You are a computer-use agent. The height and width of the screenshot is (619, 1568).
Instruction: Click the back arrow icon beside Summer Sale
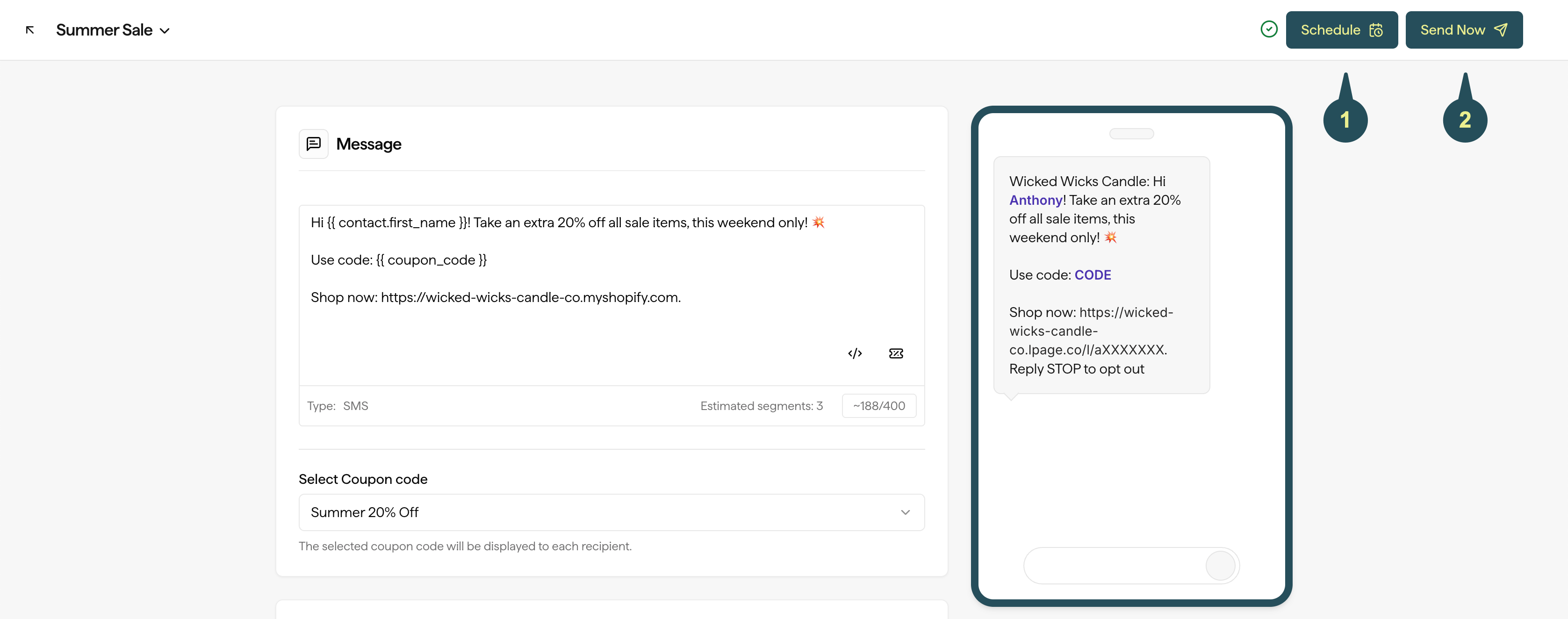click(x=30, y=30)
